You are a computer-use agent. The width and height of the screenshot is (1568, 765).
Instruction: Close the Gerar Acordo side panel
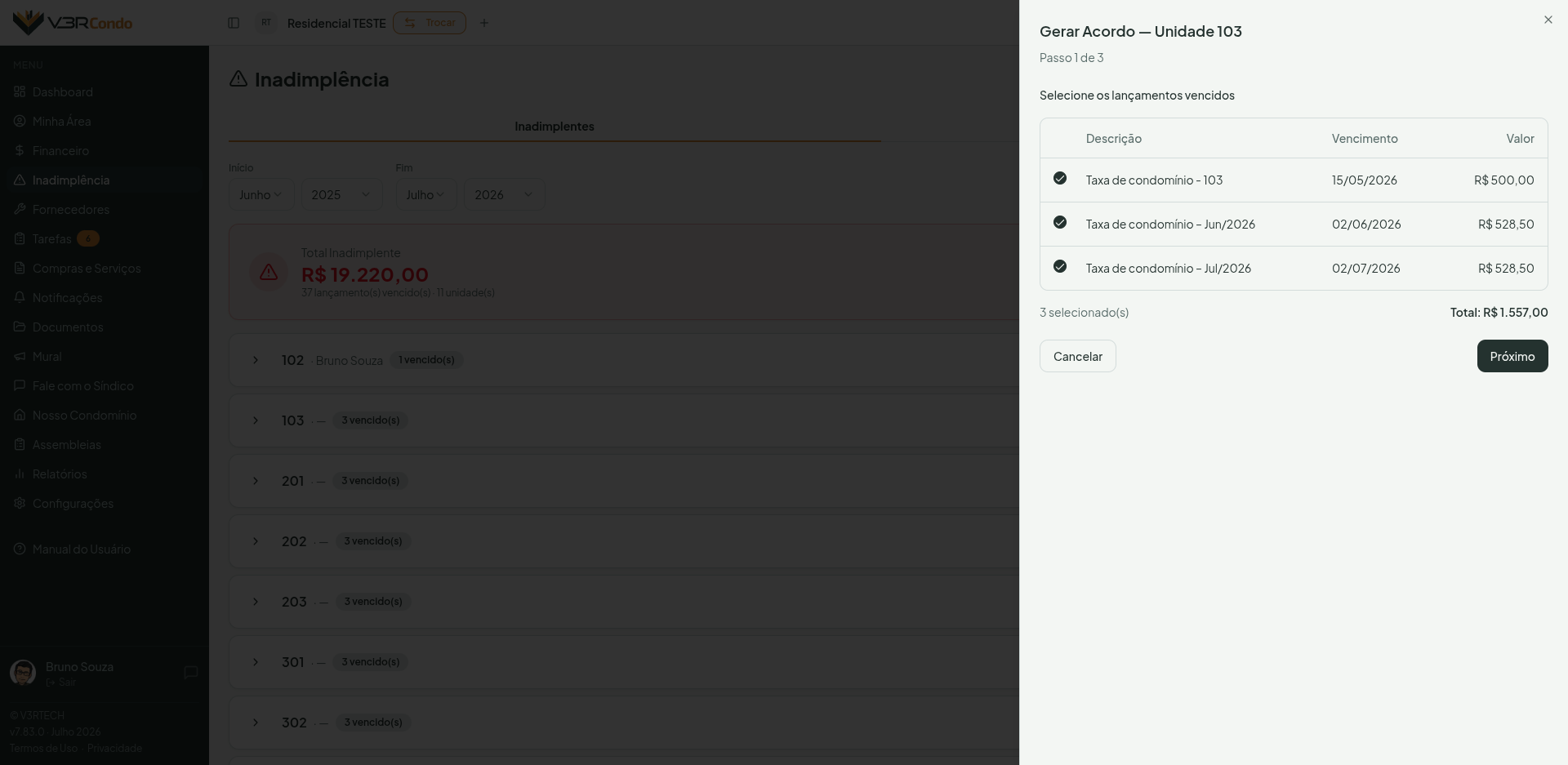[x=1548, y=20]
